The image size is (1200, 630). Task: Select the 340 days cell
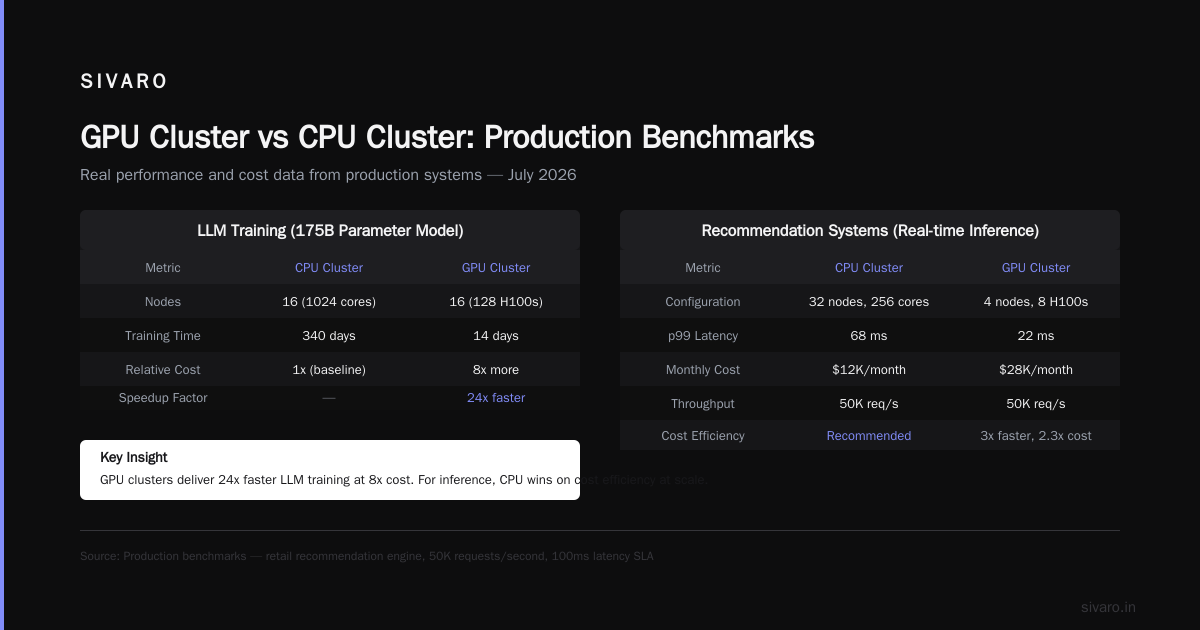[x=329, y=336]
